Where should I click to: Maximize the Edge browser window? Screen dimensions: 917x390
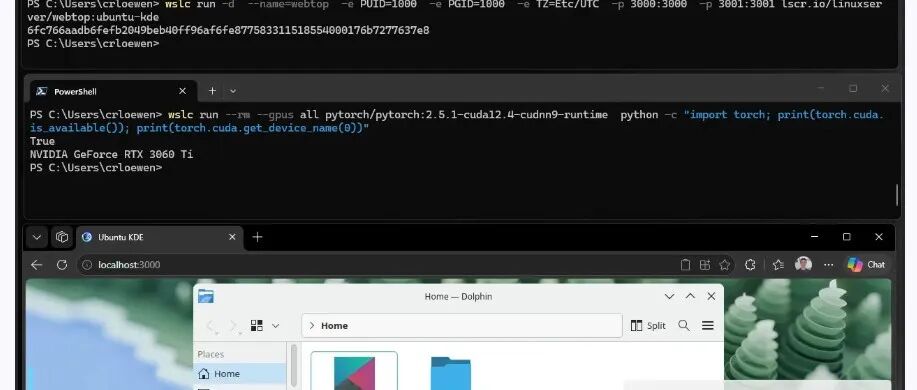pyautogui.click(x=846, y=237)
